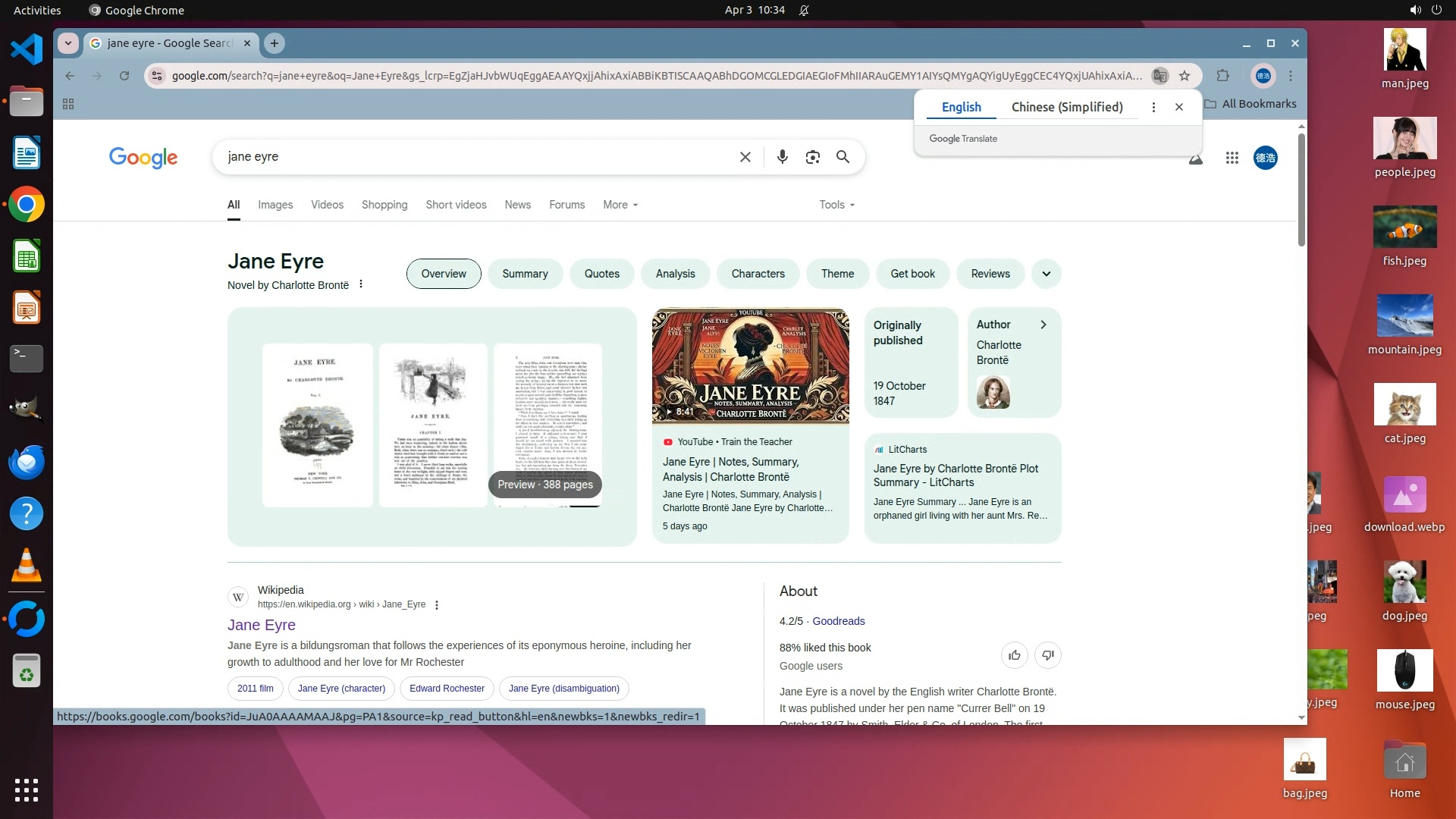Open the Chrome extensions puzzle icon
This screenshot has height=819, width=1456.
point(1222,76)
